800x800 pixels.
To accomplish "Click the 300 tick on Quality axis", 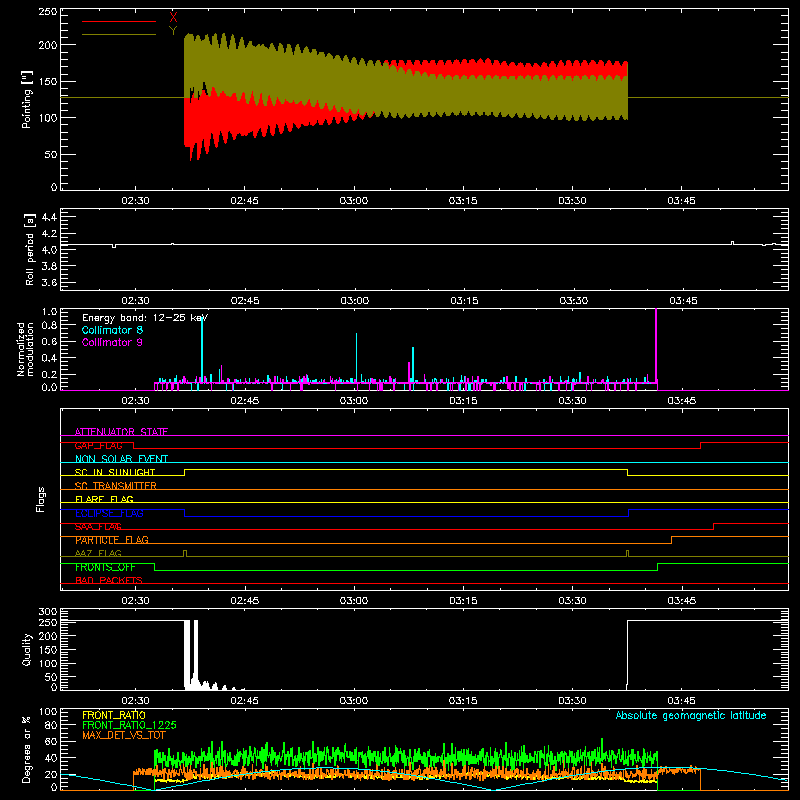I will tap(48, 612).
